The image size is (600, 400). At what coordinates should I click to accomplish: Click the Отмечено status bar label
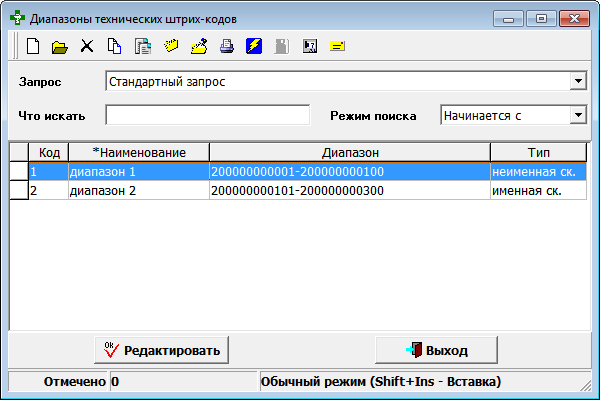click(x=74, y=381)
